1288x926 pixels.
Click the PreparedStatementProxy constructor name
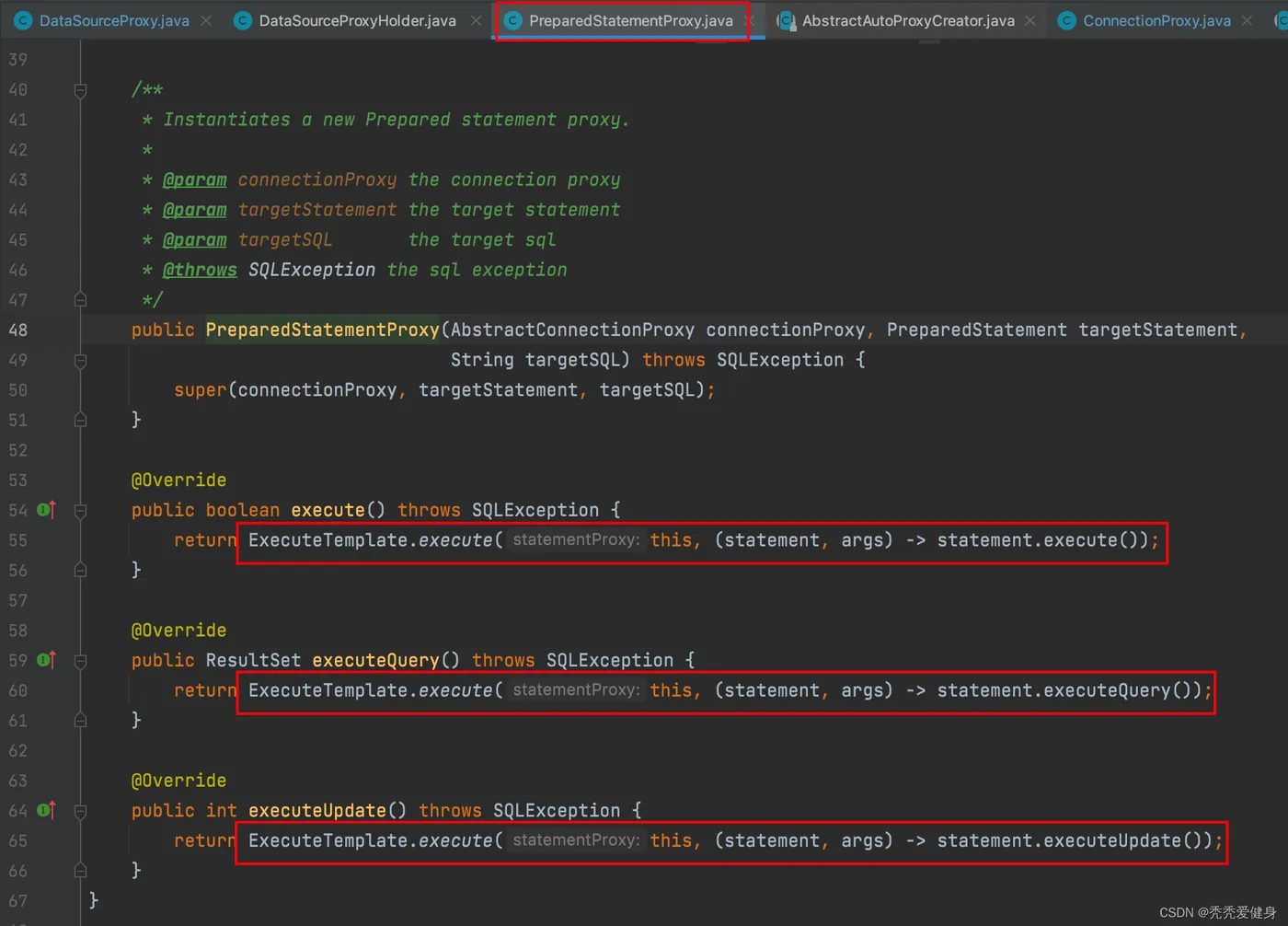323,330
